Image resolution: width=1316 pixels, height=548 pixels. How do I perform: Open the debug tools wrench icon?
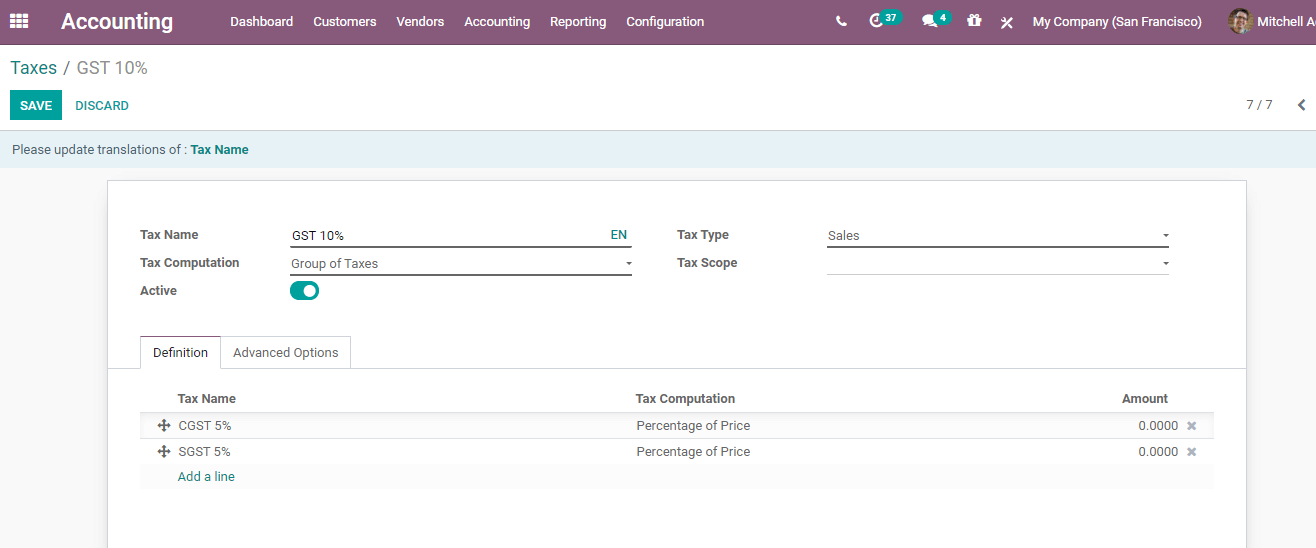click(x=1007, y=22)
